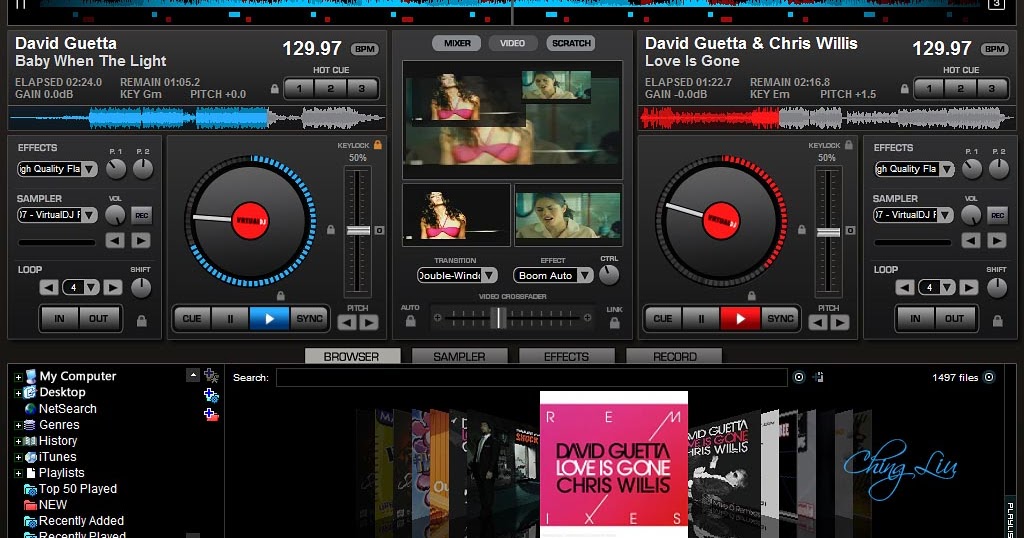Toggle the left loop lock icon
Image resolution: width=1024 pixels, height=538 pixels.
(141, 321)
